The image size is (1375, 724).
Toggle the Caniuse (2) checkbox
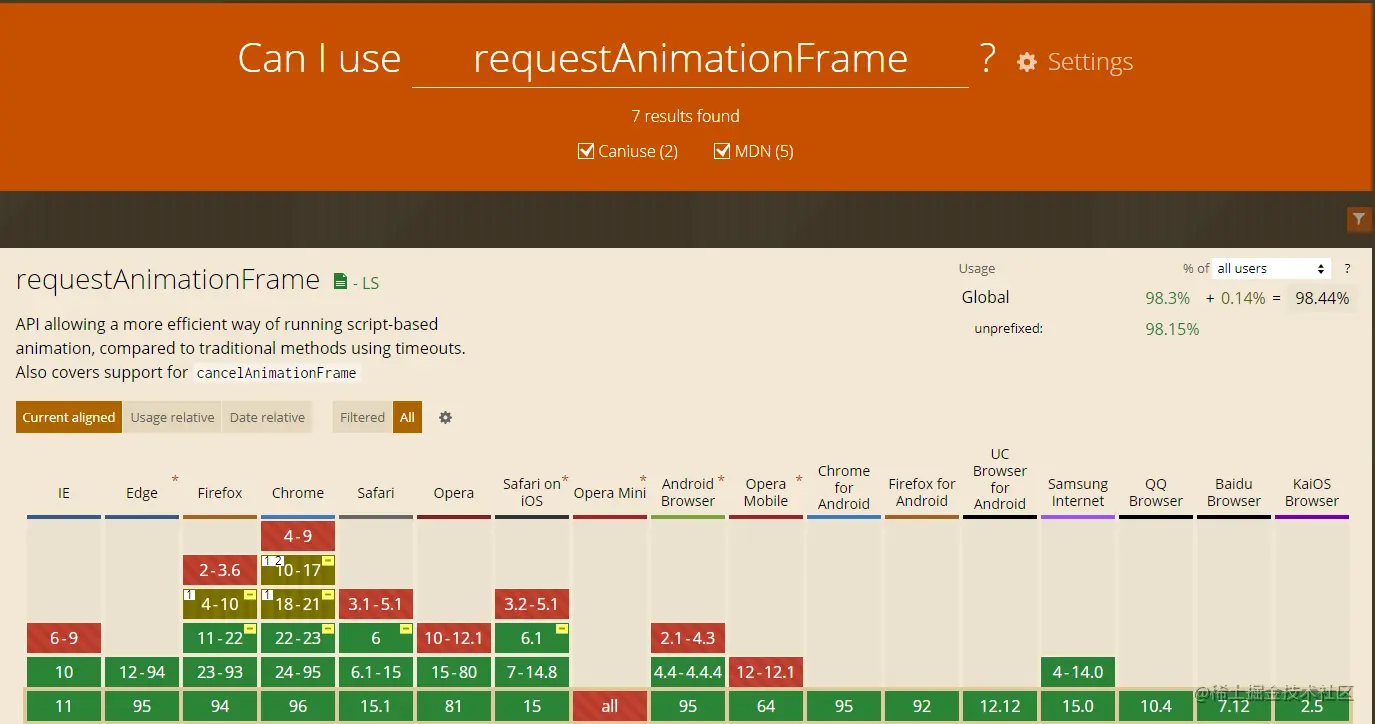(586, 151)
